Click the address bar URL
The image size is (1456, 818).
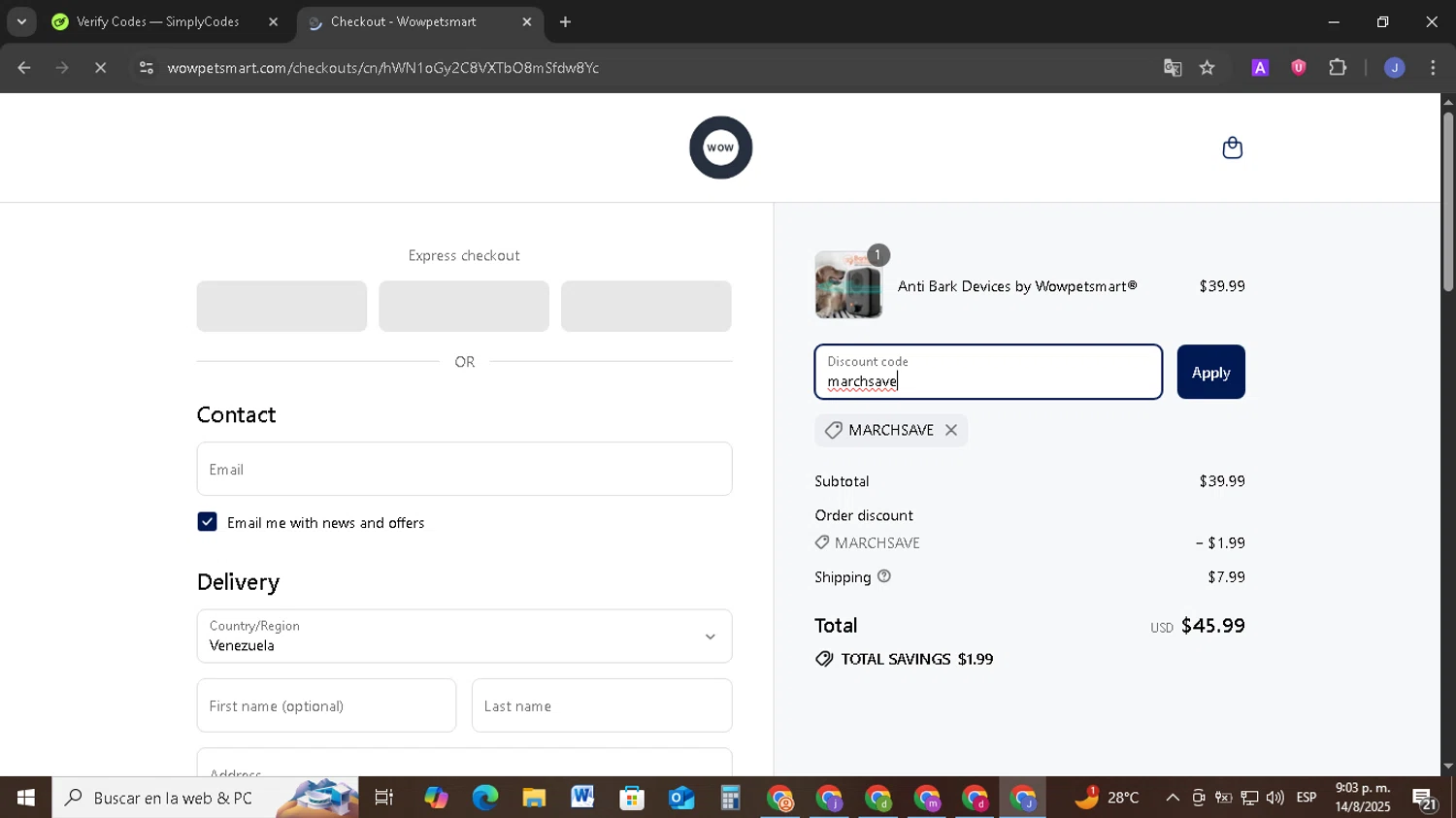coord(383,68)
